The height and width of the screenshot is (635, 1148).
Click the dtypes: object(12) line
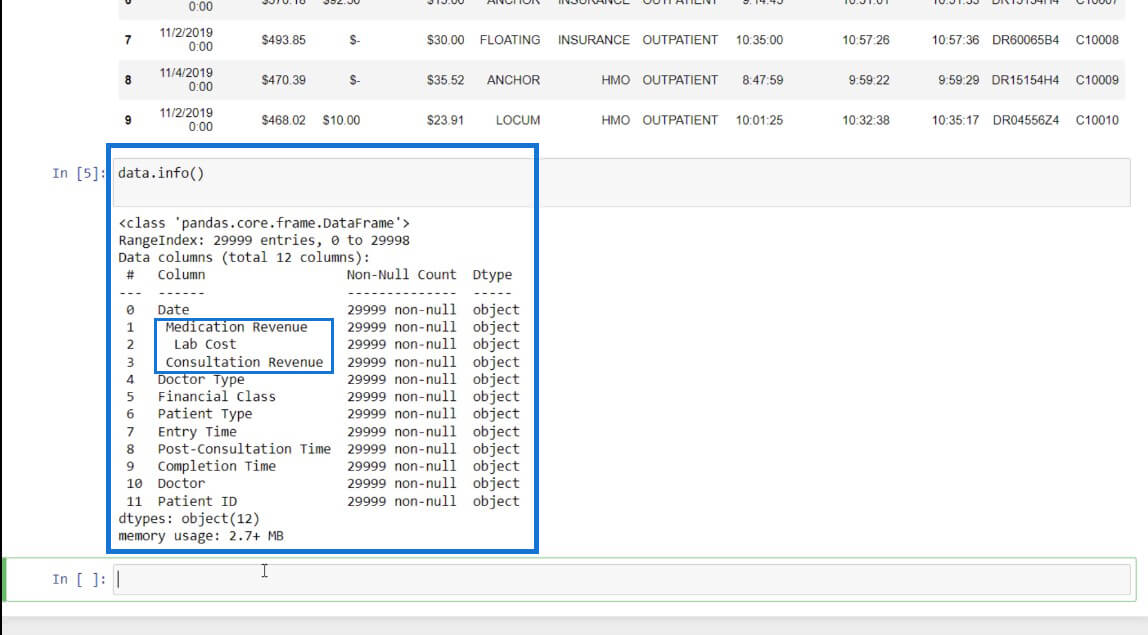(x=189, y=519)
